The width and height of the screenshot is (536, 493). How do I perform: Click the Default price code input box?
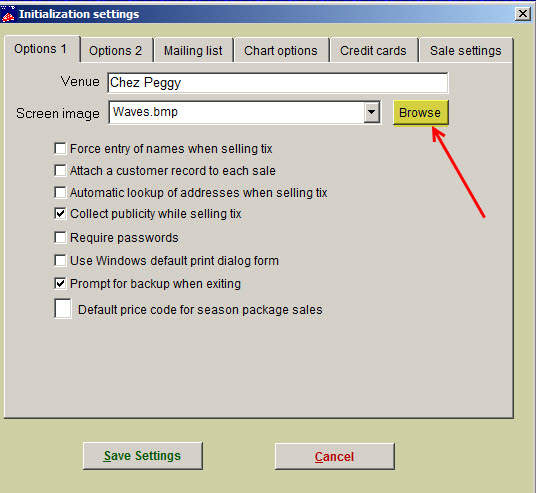63,308
